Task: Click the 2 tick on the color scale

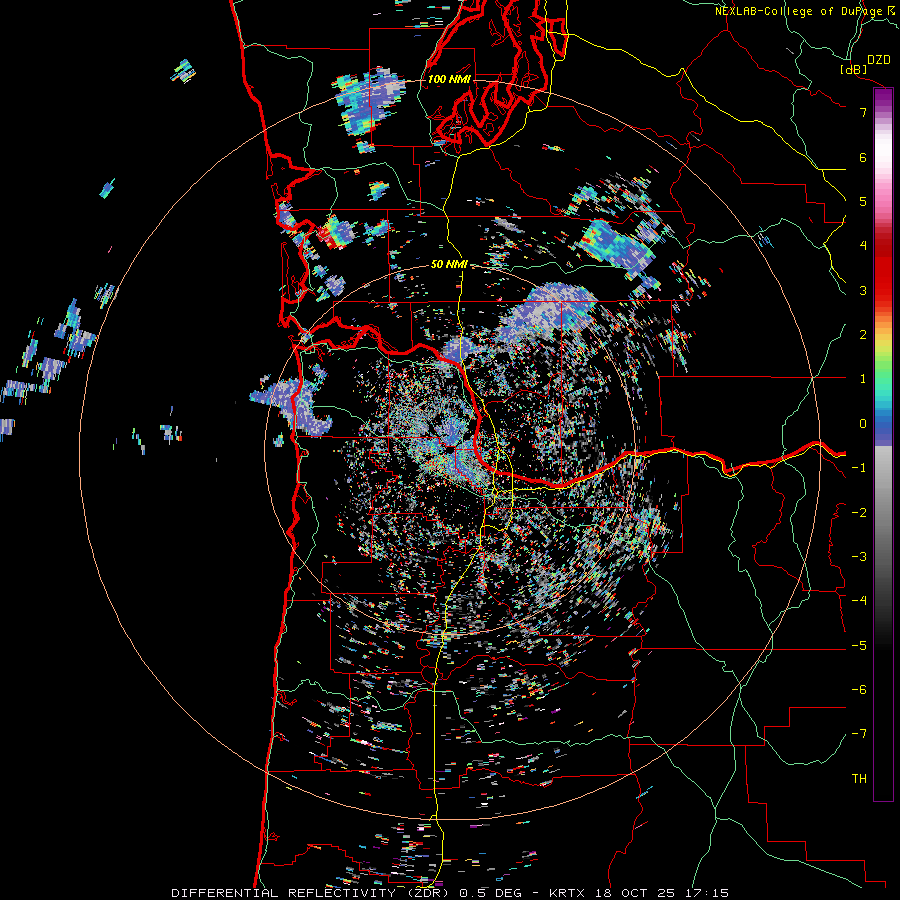Action: (863, 335)
